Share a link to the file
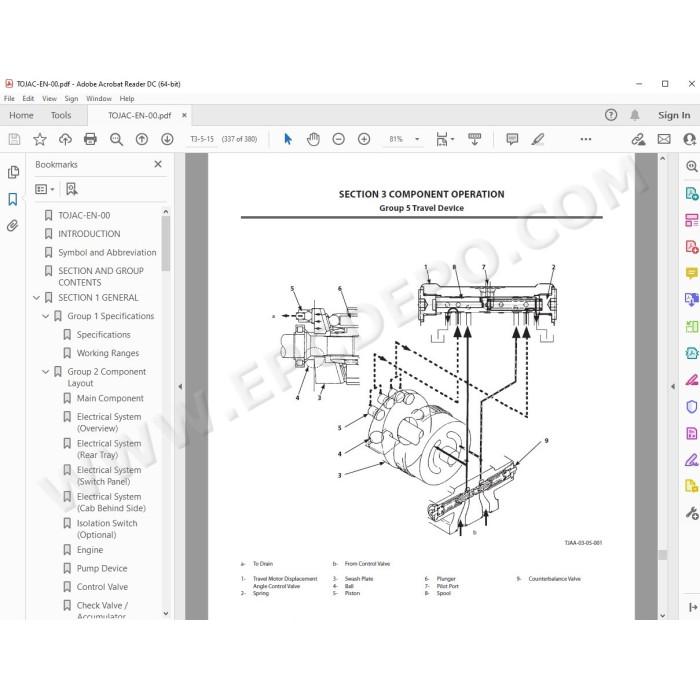This screenshot has width=700, height=700. point(638,139)
